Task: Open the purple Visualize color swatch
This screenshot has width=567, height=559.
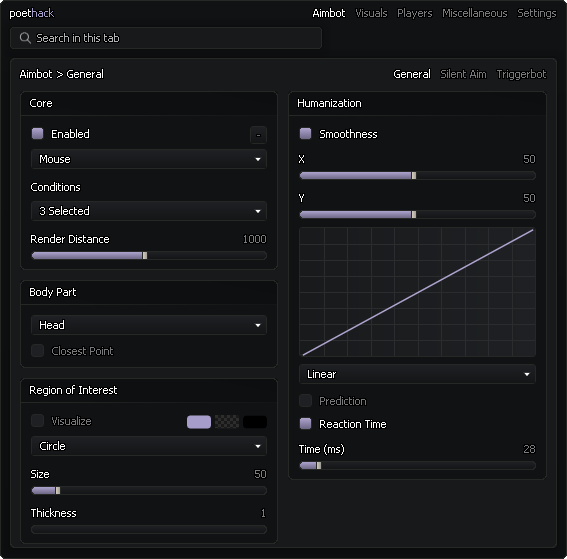Action: tap(199, 422)
